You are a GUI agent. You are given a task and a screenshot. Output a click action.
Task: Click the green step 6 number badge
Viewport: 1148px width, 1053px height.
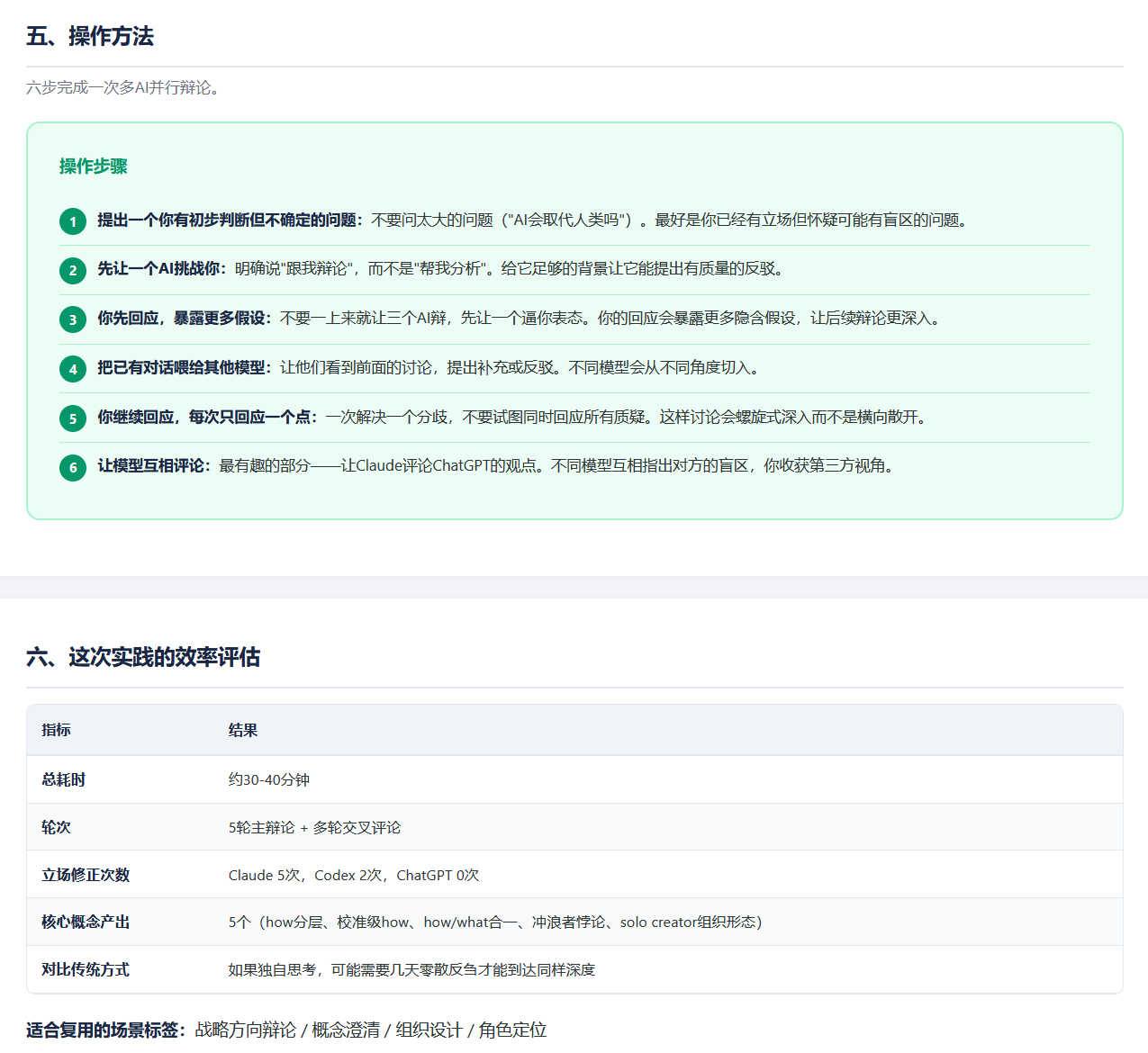click(73, 467)
